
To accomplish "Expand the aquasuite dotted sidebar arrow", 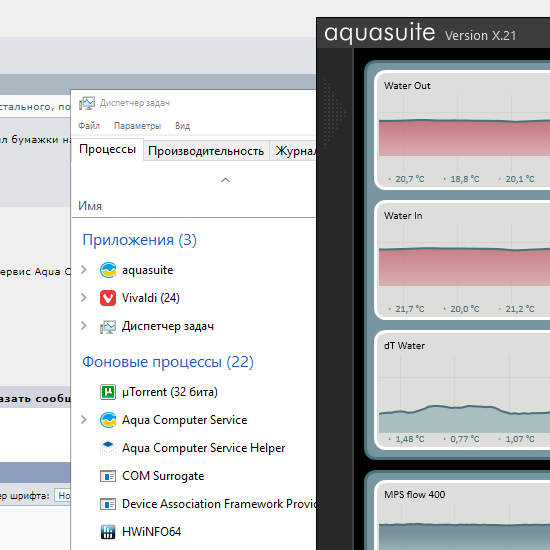I will coord(334,113).
